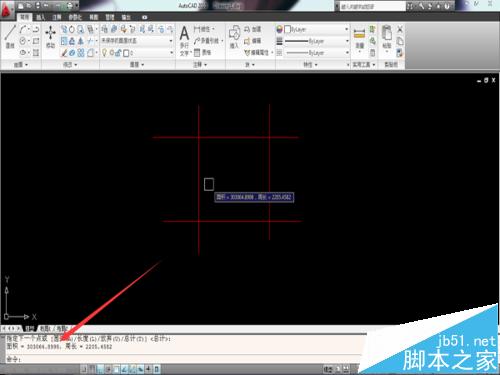Toggle the layer lock icon
The height and width of the screenshot is (375, 500).
coord(118,53)
